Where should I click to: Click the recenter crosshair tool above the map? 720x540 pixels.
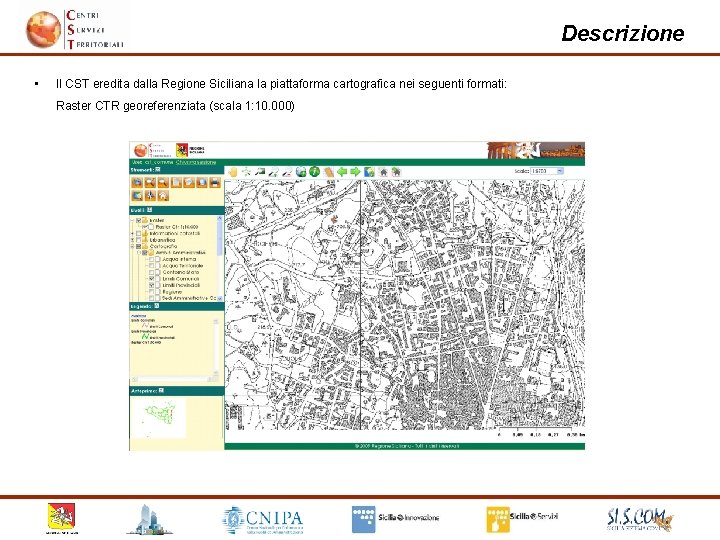[246, 172]
